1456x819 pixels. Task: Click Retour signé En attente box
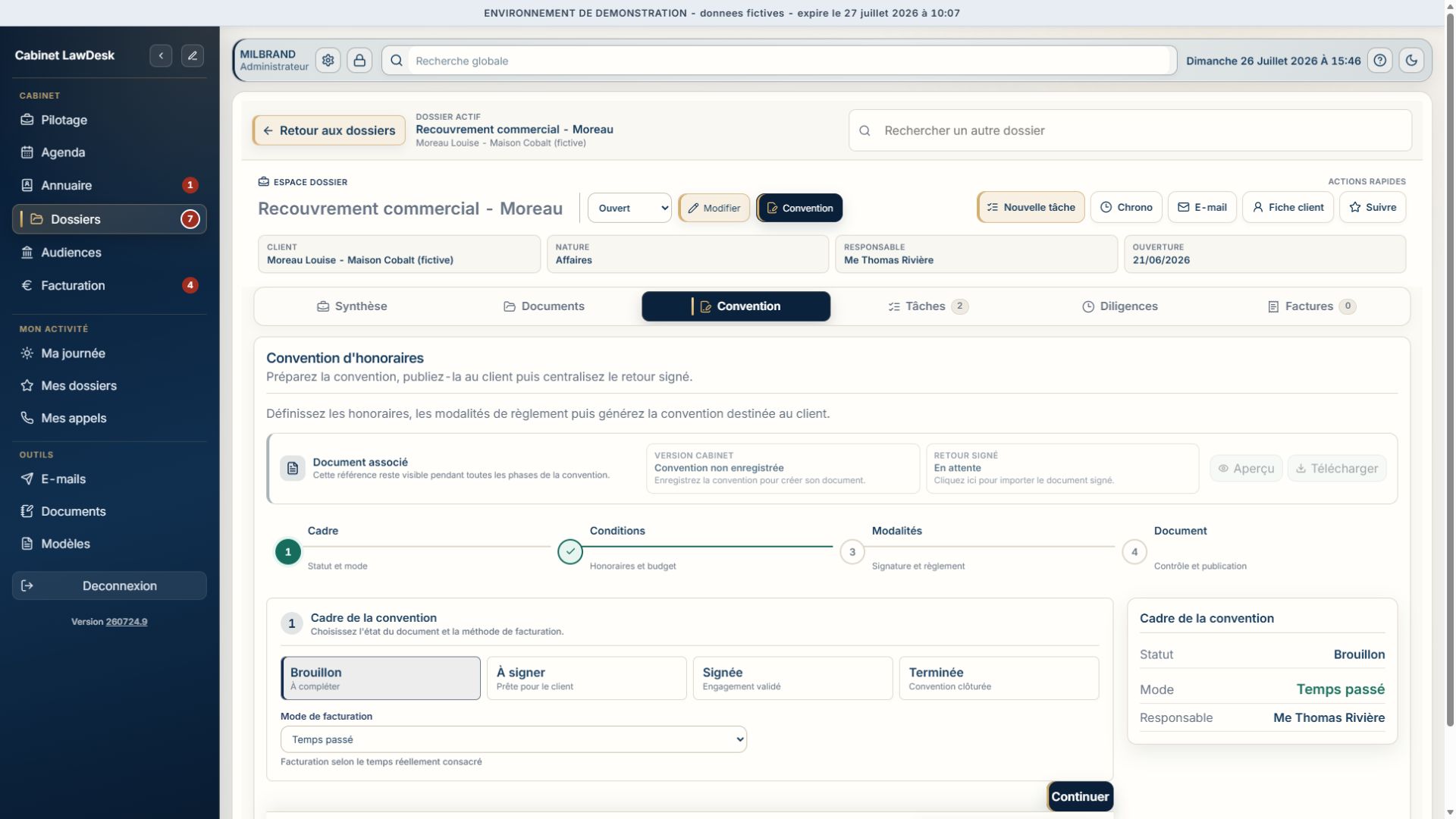coord(1062,469)
